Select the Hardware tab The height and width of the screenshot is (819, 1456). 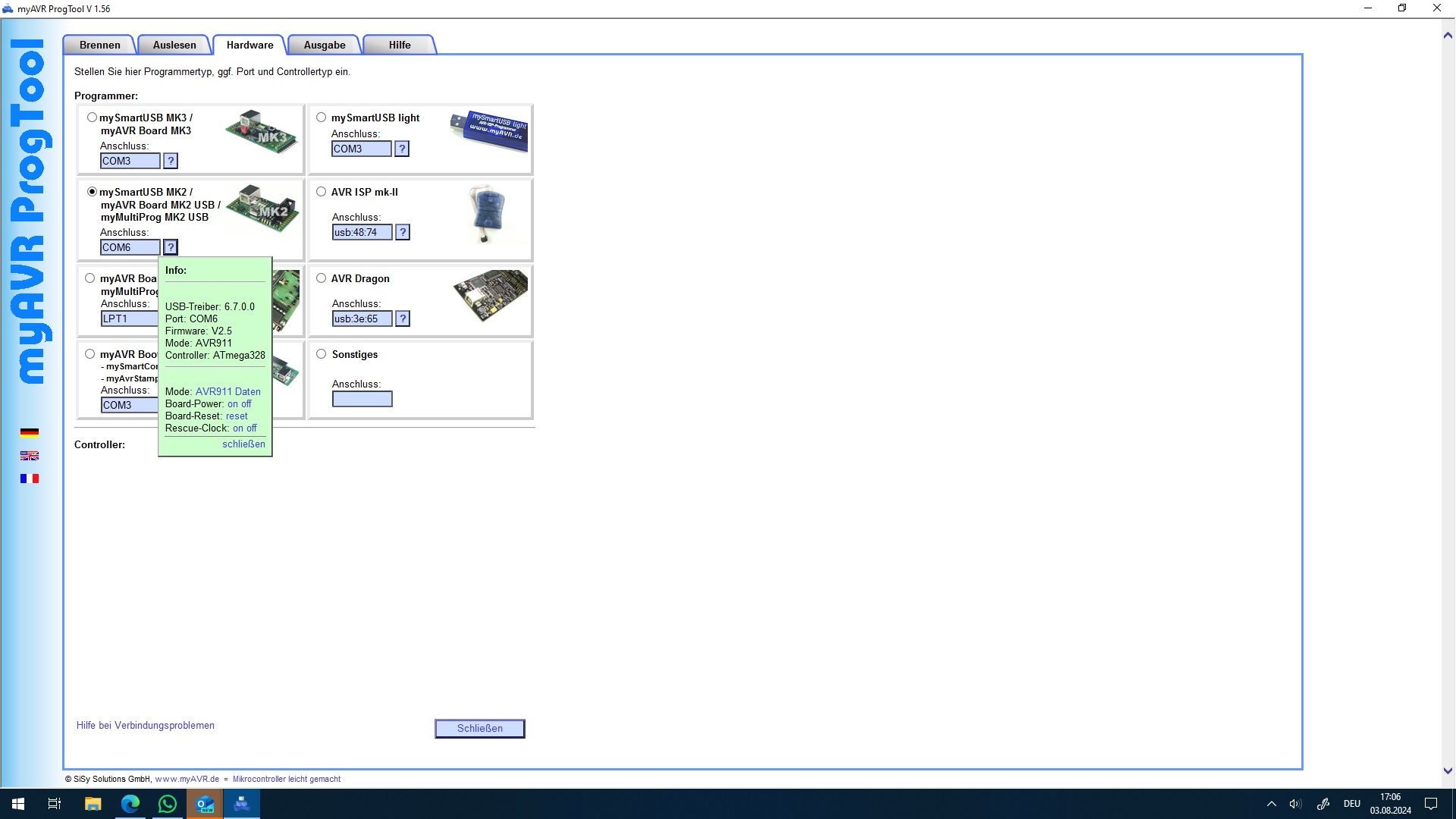tap(249, 45)
